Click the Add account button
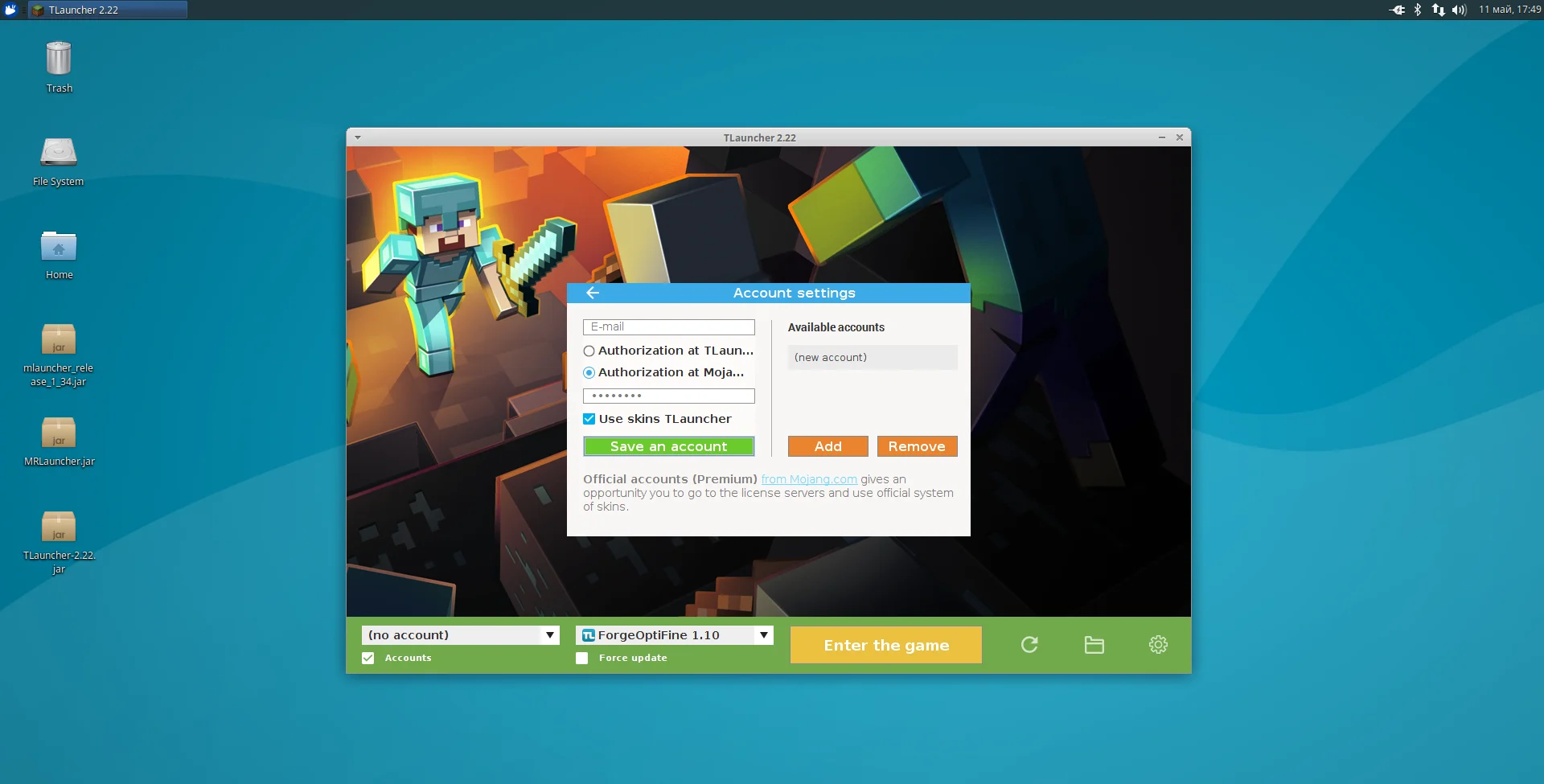Viewport: 1544px width, 784px height. pos(828,446)
